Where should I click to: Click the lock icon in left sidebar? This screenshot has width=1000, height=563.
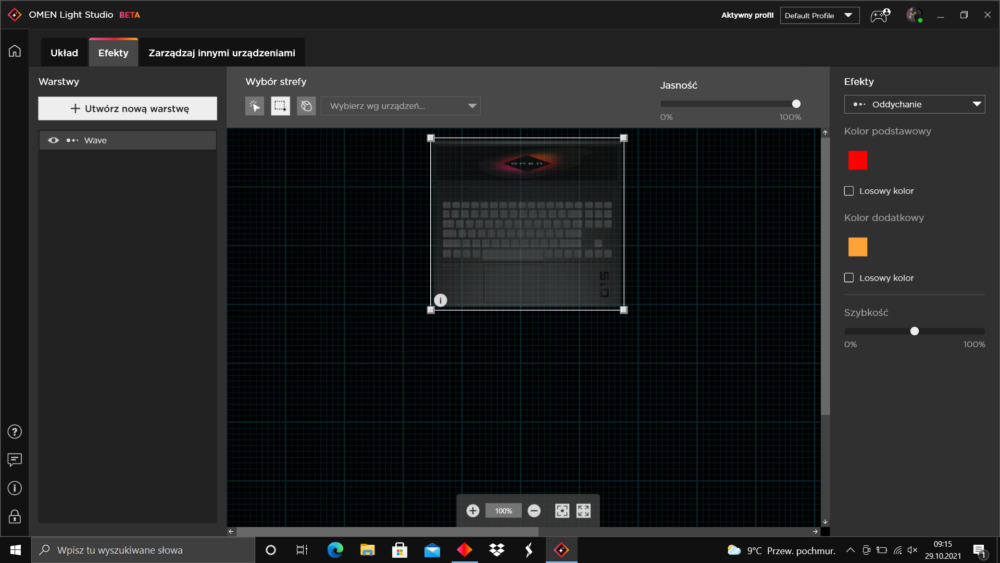tap(15, 516)
